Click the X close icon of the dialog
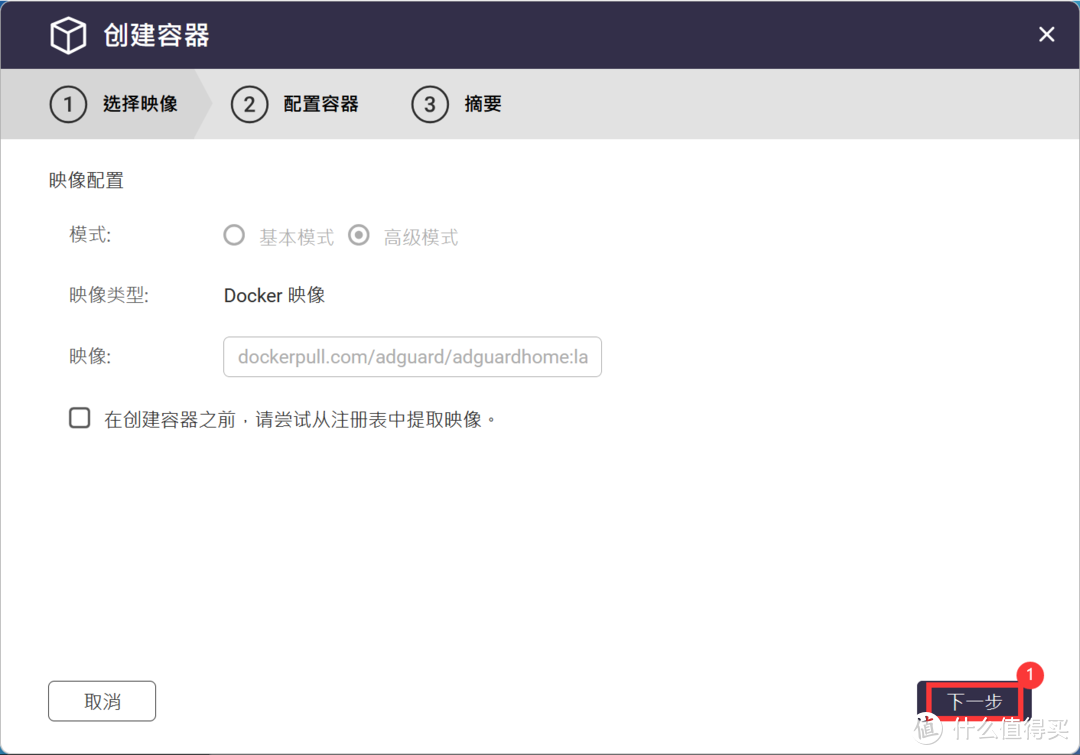Image resolution: width=1080 pixels, height=755 pixels. [1046, 34]
